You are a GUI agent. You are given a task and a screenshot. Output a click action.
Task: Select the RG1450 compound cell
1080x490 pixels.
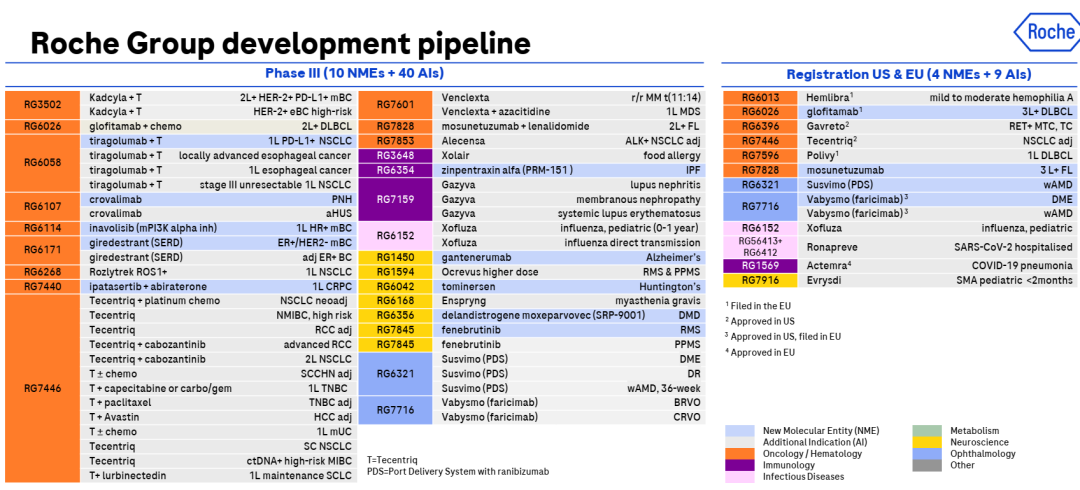(395, 257)
